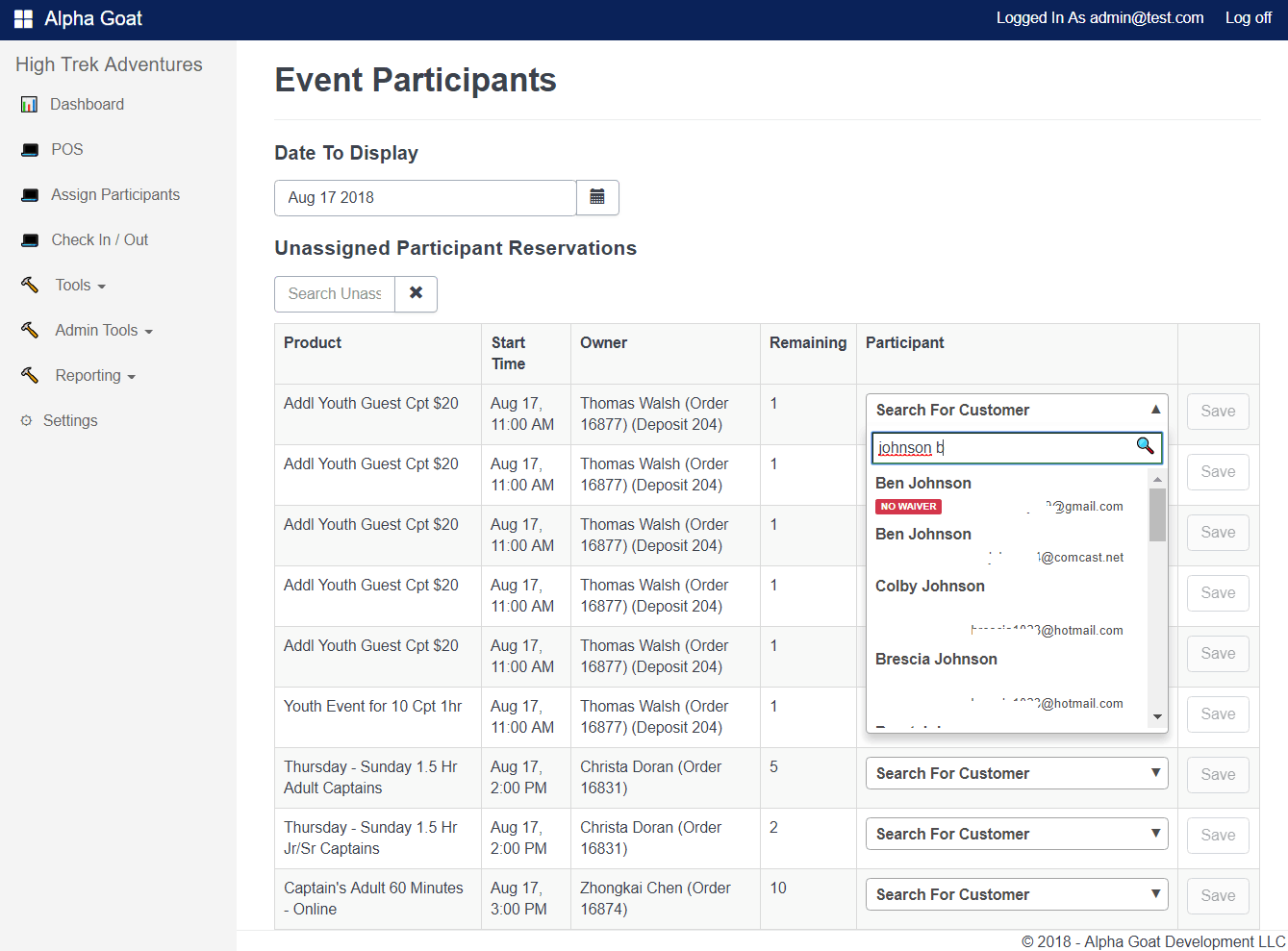This screenshot has height=951, width=1288.
Task: Choose Brescia Johnson in the customer list
Action: coord(936,660)
